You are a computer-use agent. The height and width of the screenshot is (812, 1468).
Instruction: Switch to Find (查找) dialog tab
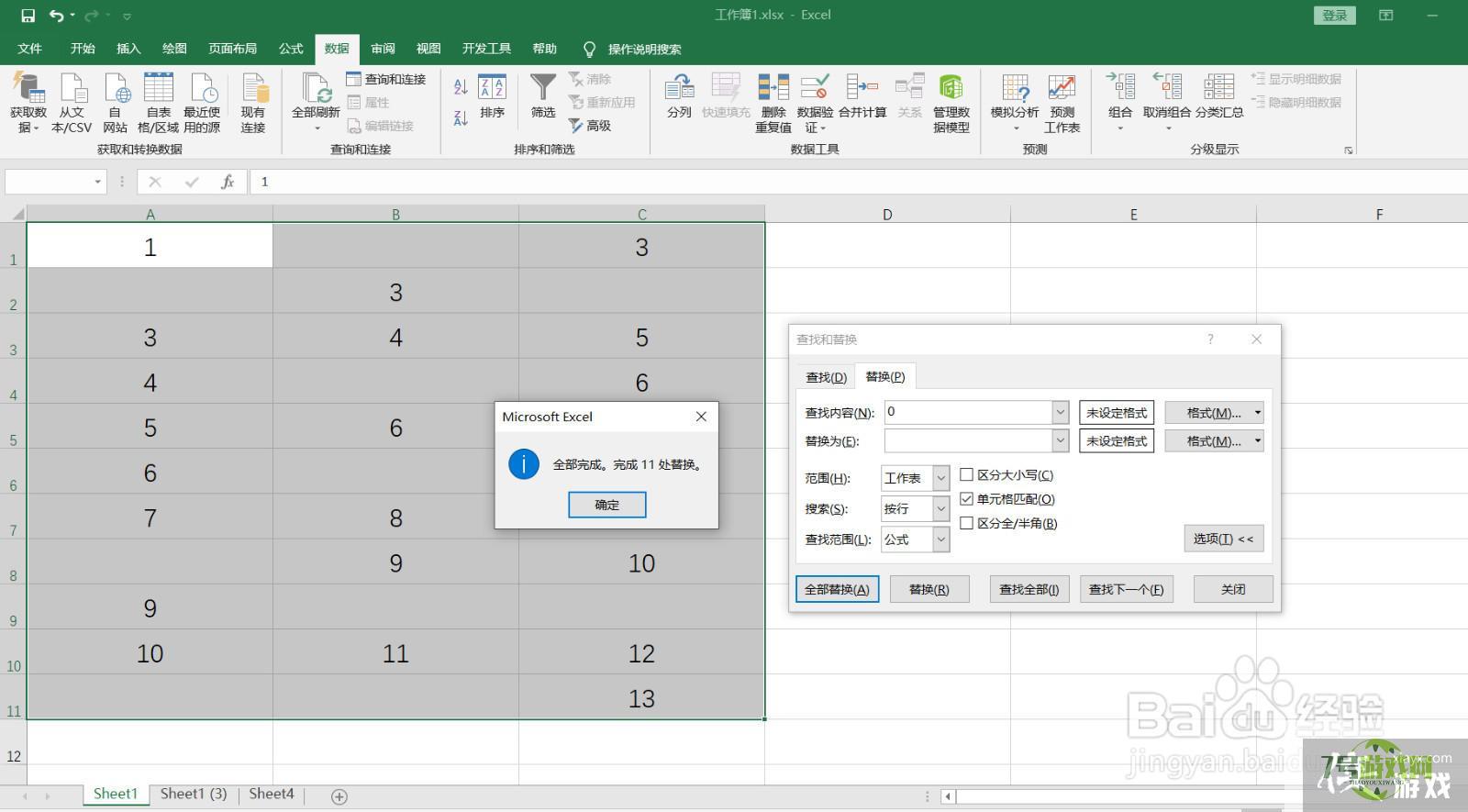click(826, 377)
